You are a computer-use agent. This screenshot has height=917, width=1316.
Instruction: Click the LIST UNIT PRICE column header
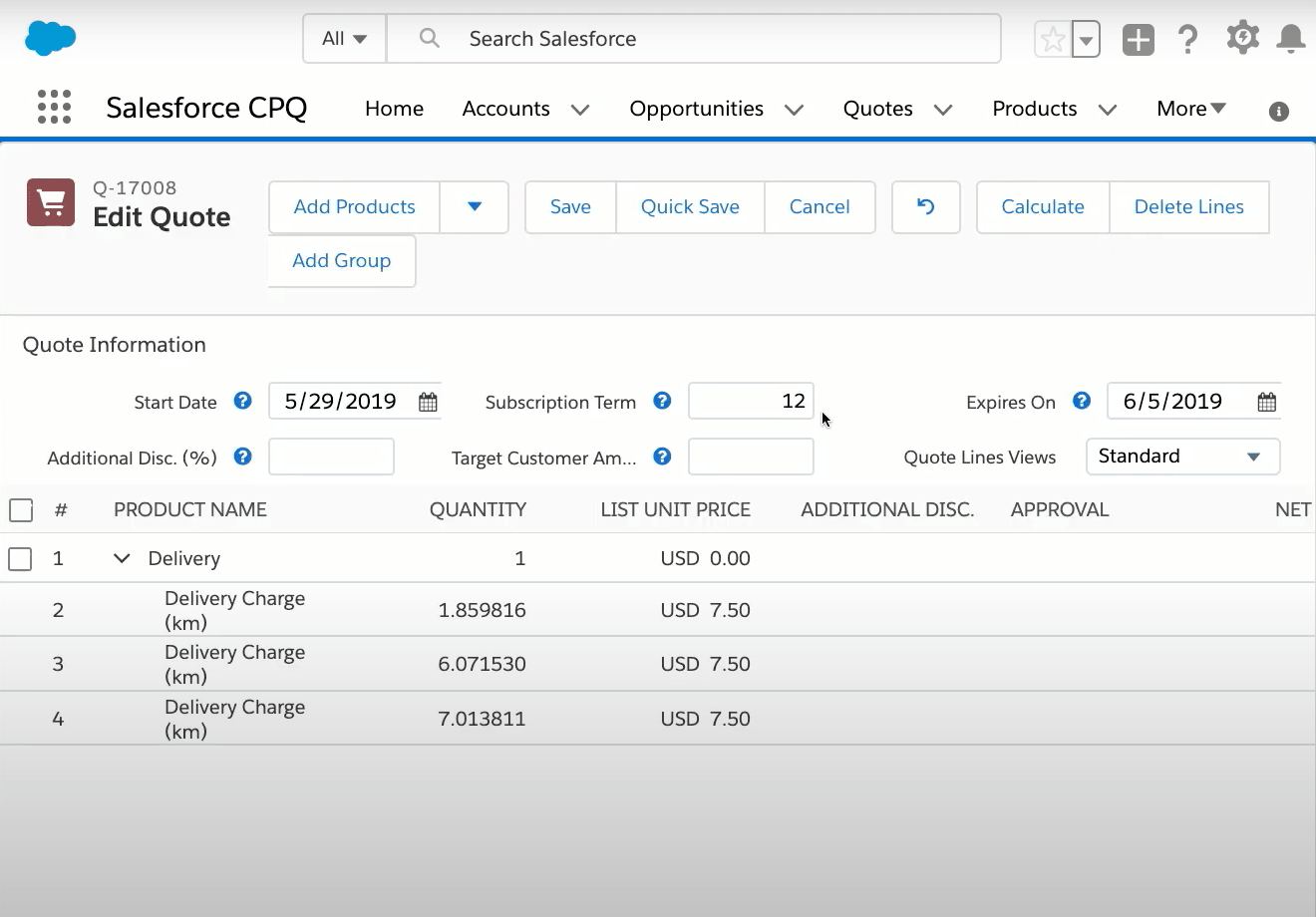(675, 509)
